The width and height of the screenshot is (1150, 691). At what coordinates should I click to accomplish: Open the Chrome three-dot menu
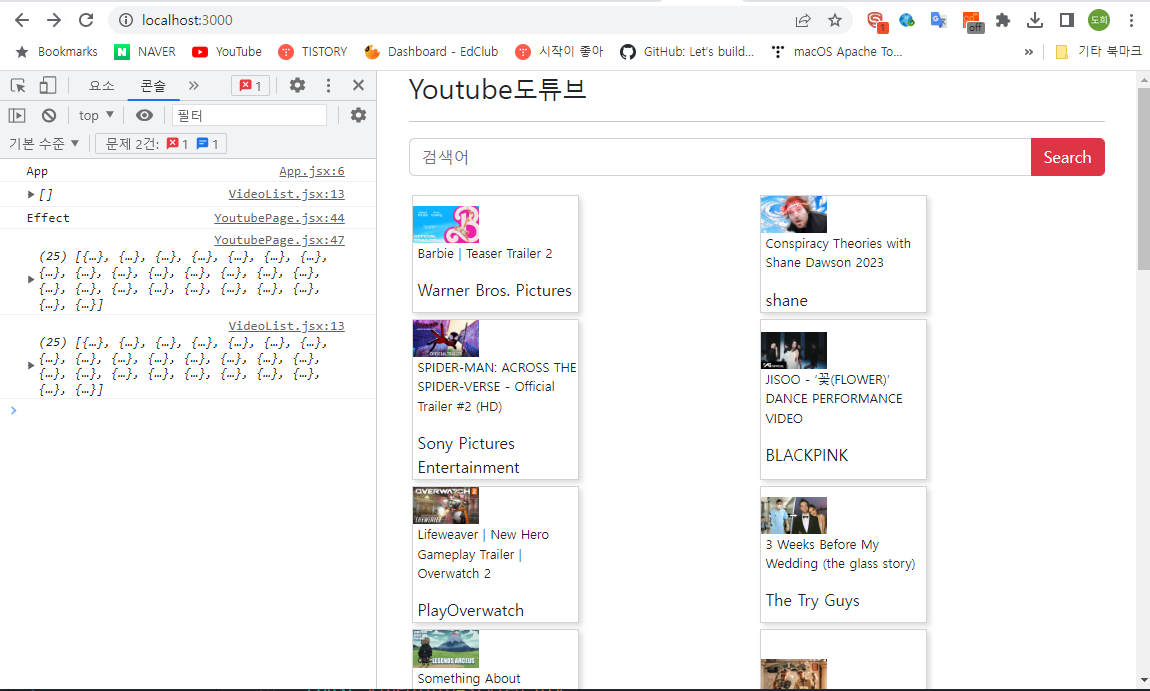point(1131,21)
